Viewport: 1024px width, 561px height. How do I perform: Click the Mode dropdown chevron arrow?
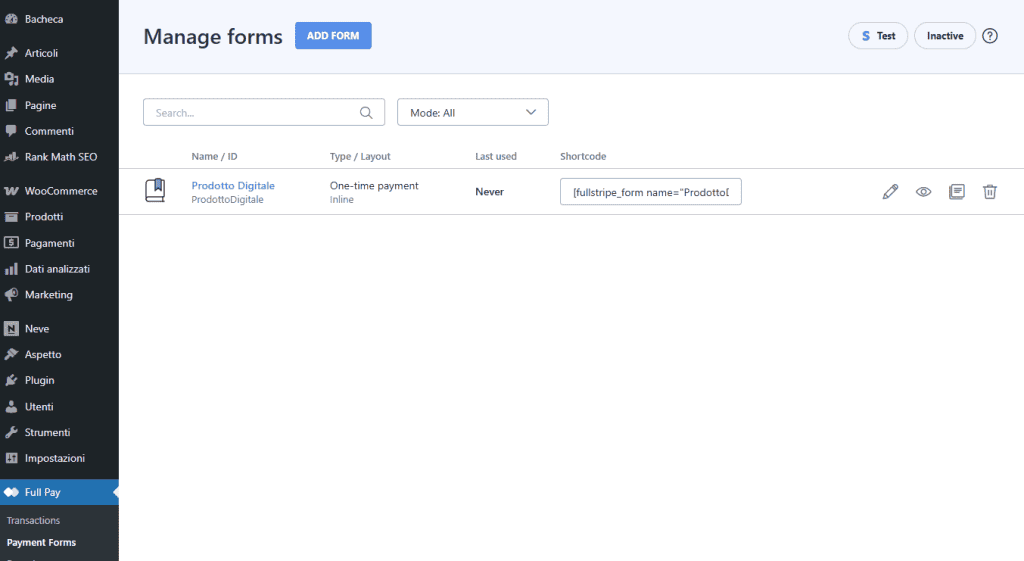coord(531,112)
